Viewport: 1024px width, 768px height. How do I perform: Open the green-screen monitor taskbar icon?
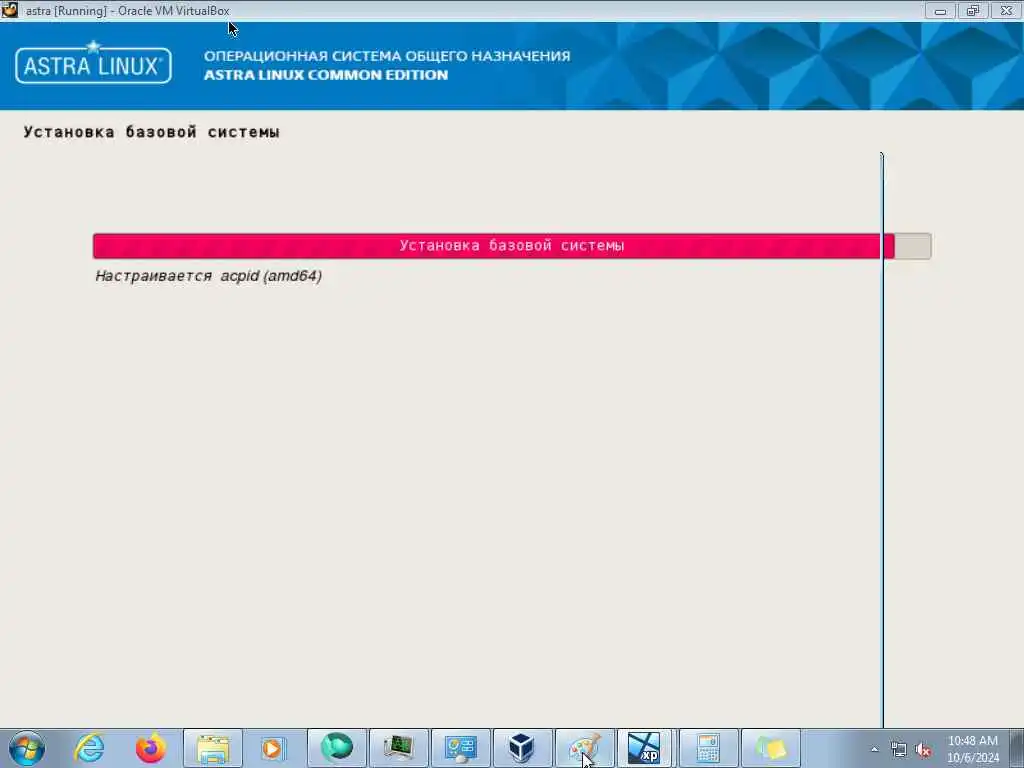(398, 748)
